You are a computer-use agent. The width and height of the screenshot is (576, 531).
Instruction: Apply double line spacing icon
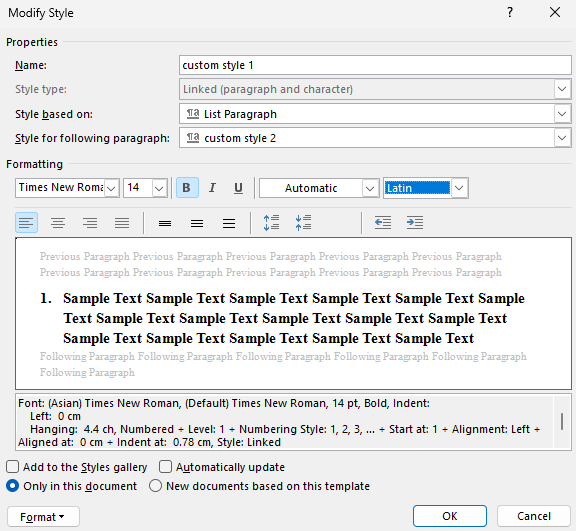(x=229, y=223)
